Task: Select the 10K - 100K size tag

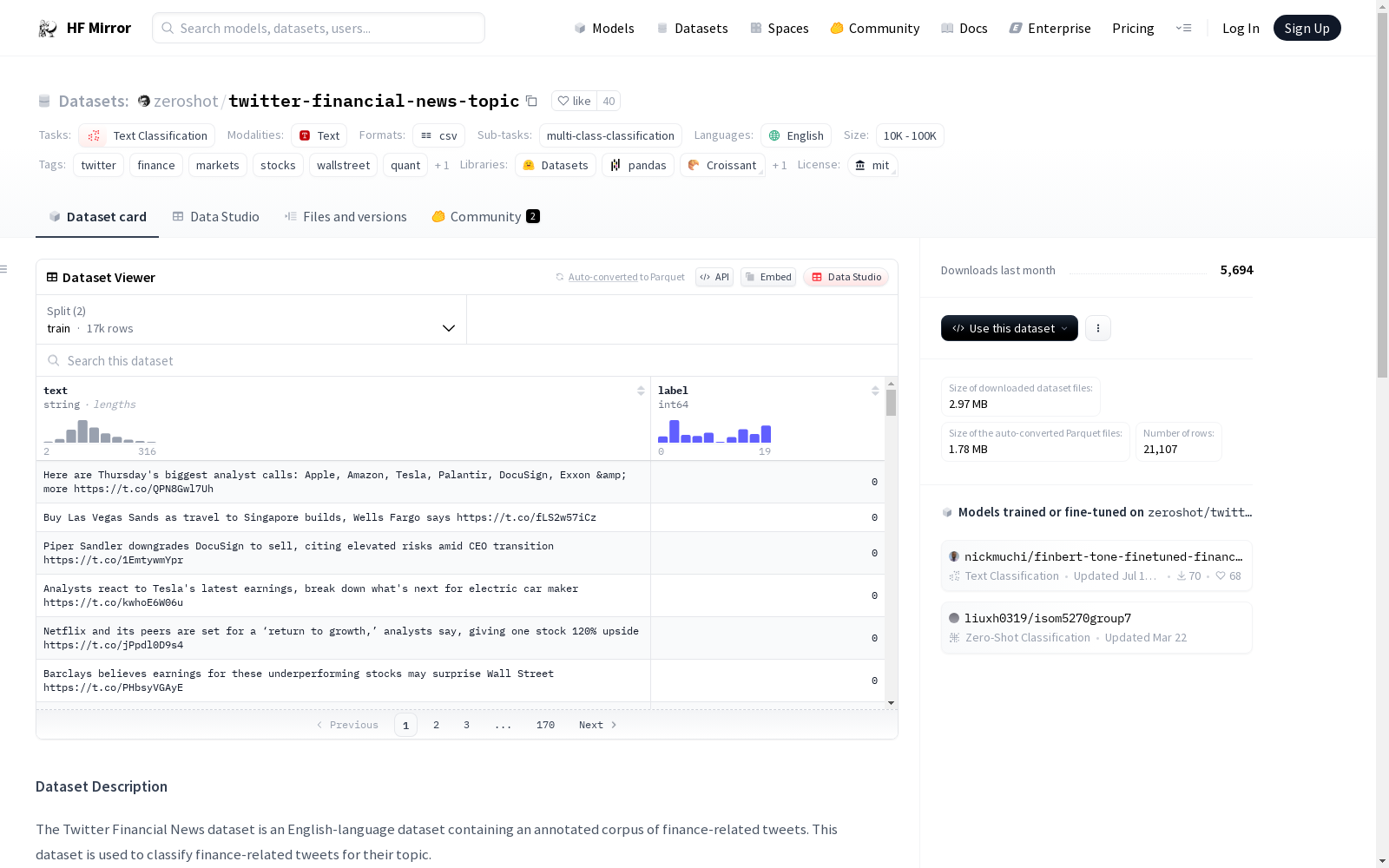Action: (910, 135)
